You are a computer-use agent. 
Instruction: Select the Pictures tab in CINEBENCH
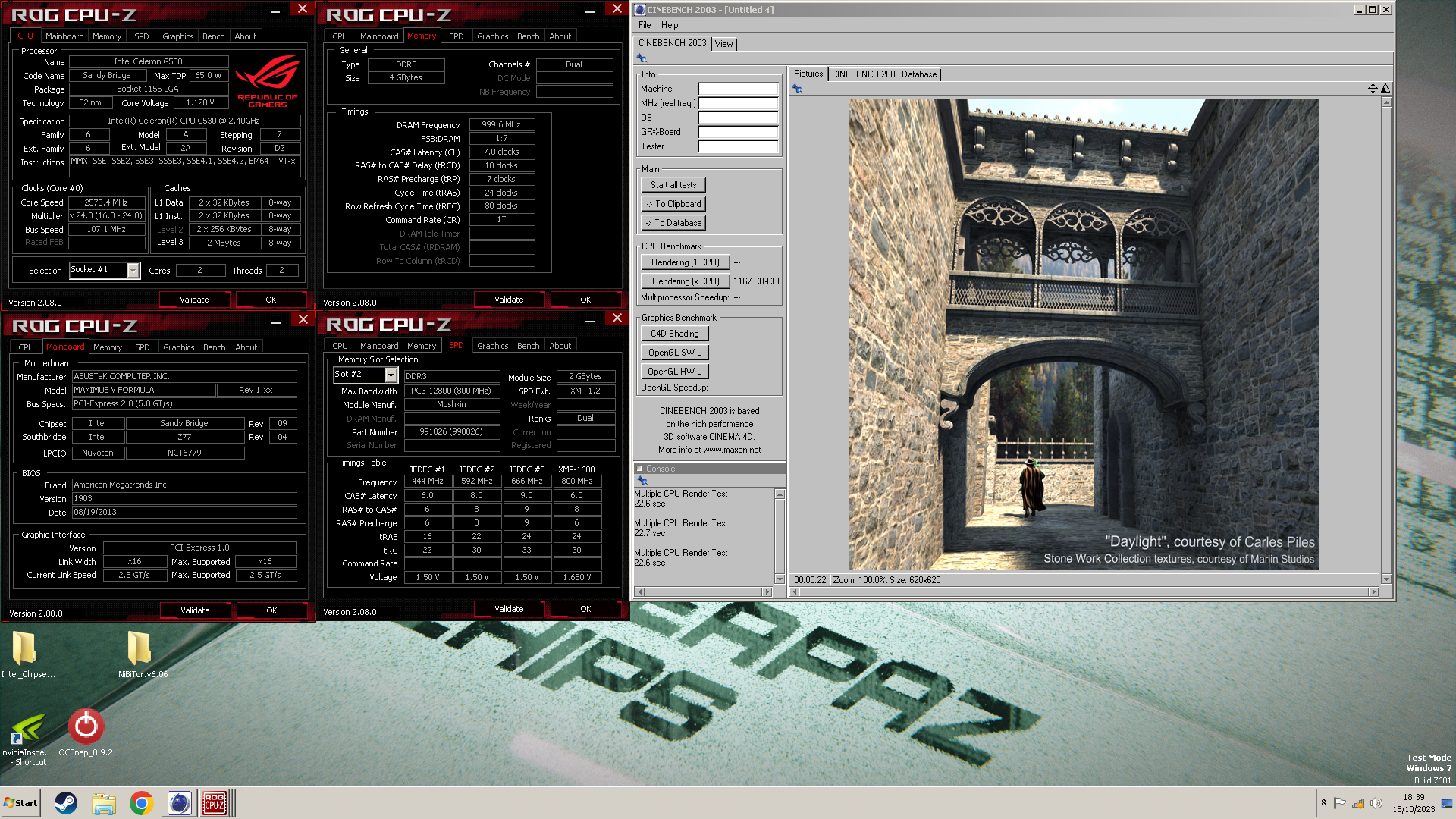click(808, 74)
